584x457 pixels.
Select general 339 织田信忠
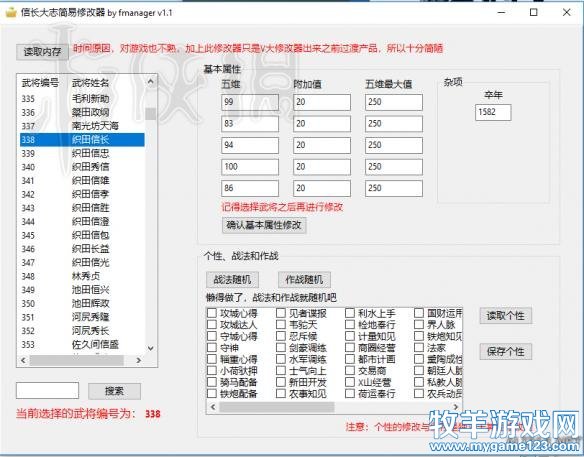pos(82,153)
